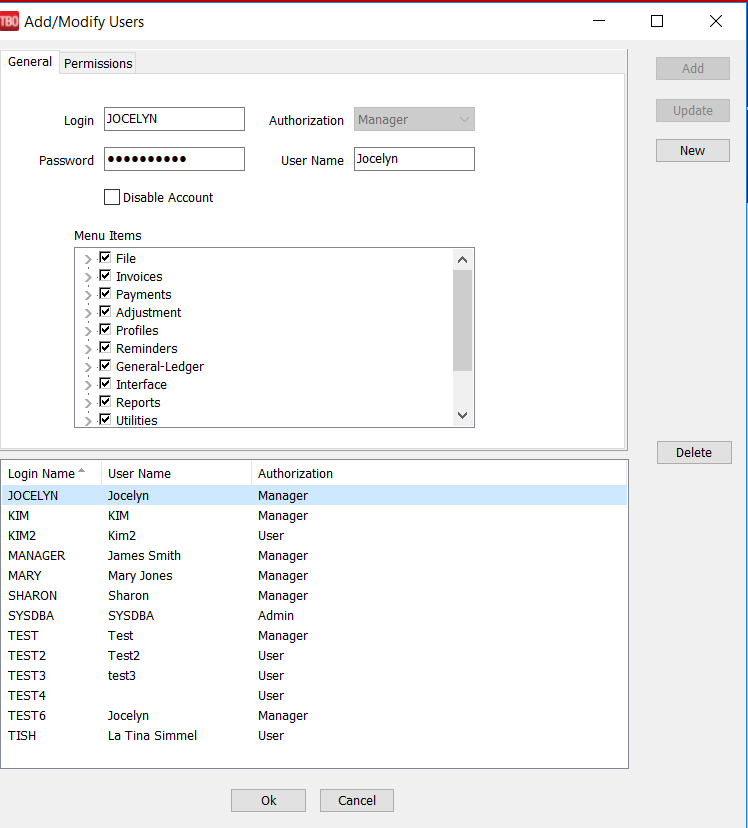Uncheck the Reminders menu item checkbox
Viewport: 748px width, 828px height.
pos(105,347)
